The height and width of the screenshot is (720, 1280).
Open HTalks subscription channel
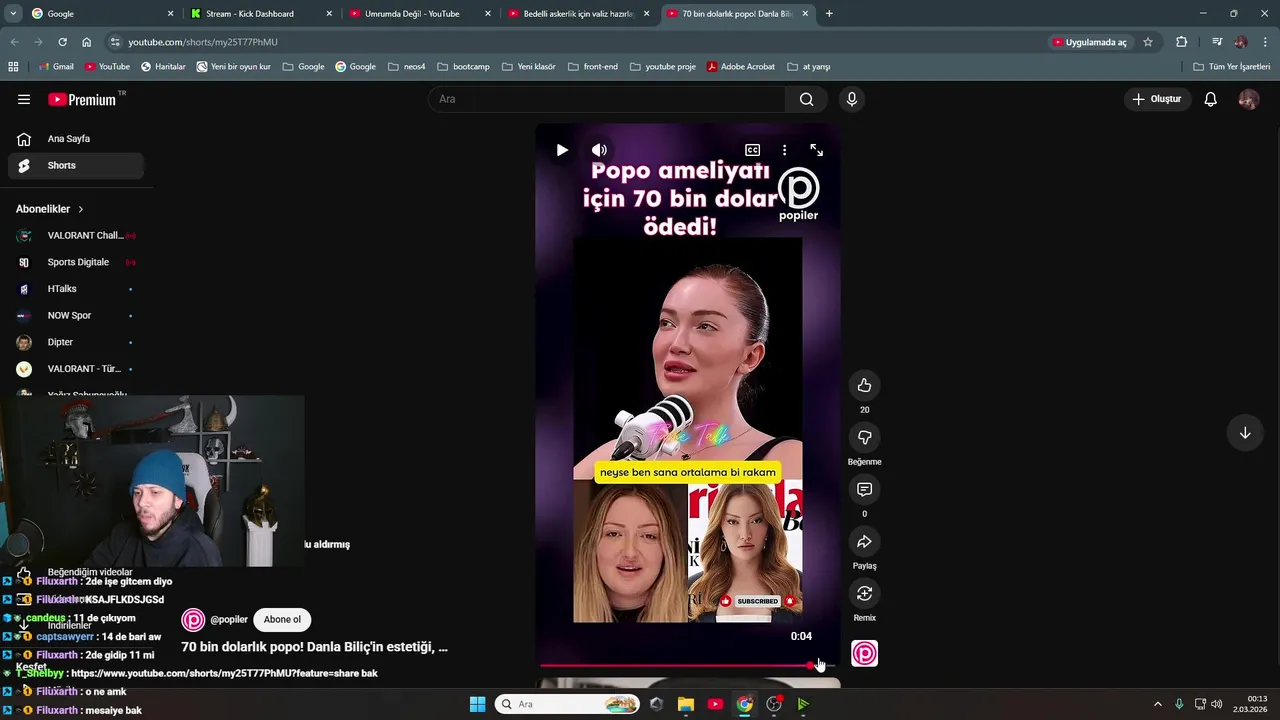click(x=76, y=289)
